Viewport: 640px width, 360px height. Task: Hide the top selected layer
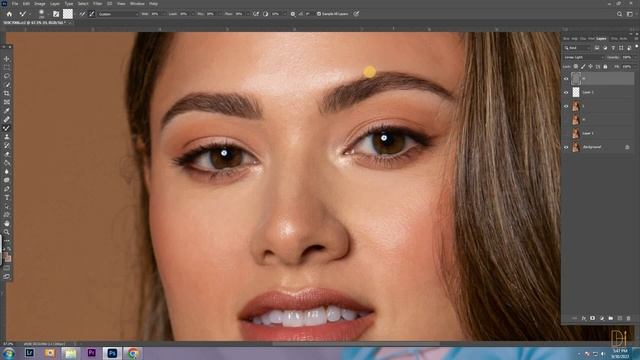coord(566,79)
